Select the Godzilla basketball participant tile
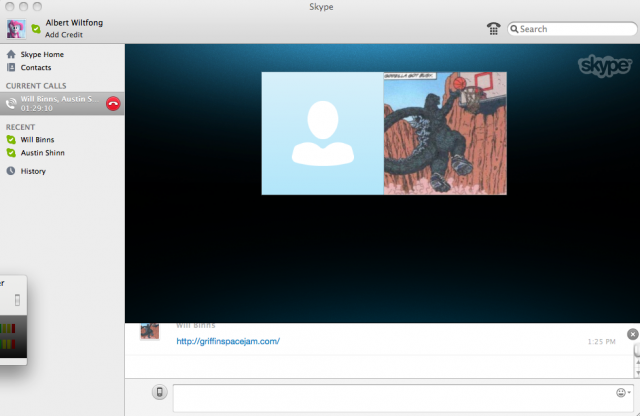640x416 pixels. [445, 133]
